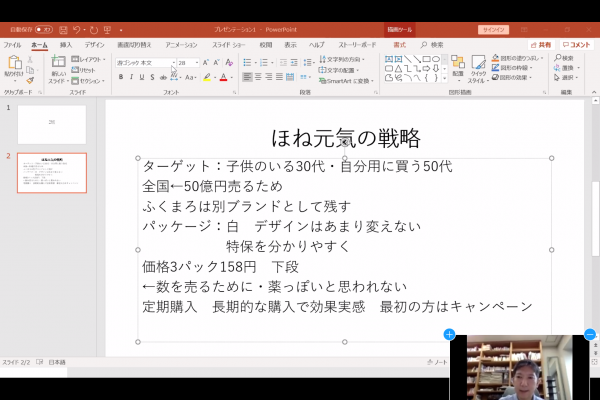
Task: Click the Sign in (サインイン) button
Action: (492, 30)
